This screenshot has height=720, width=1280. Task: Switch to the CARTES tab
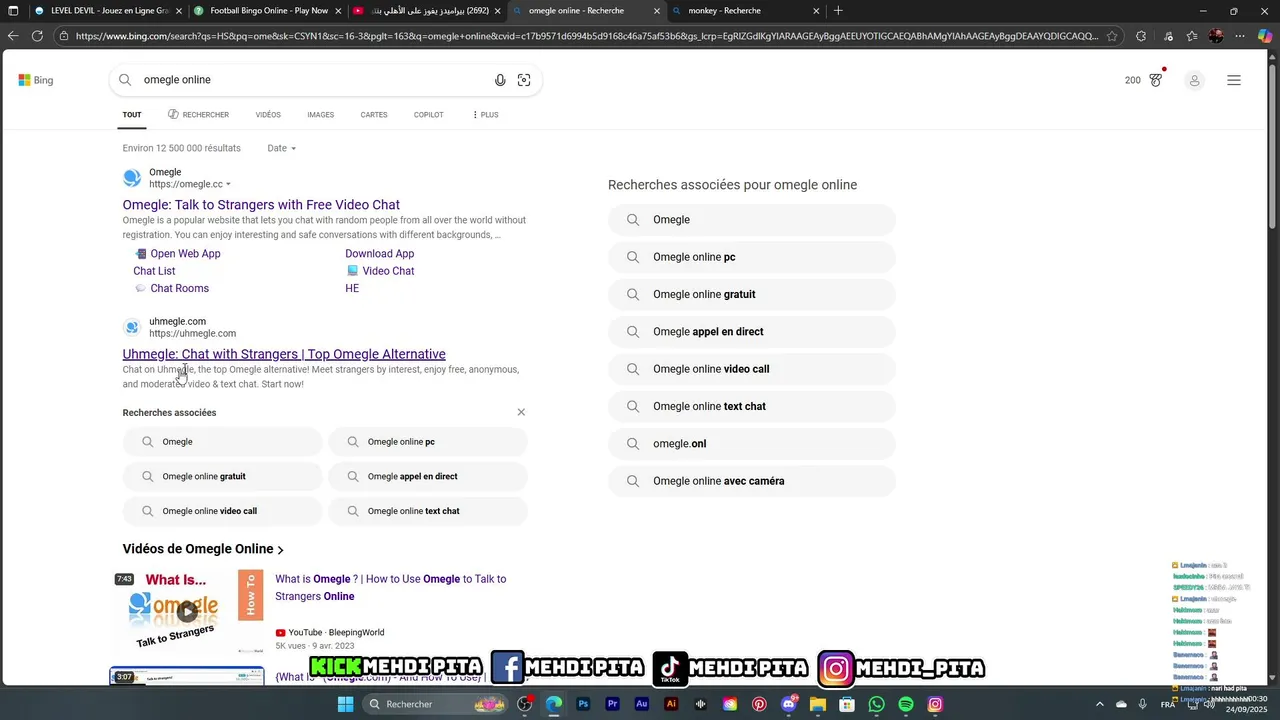point(374,115)
